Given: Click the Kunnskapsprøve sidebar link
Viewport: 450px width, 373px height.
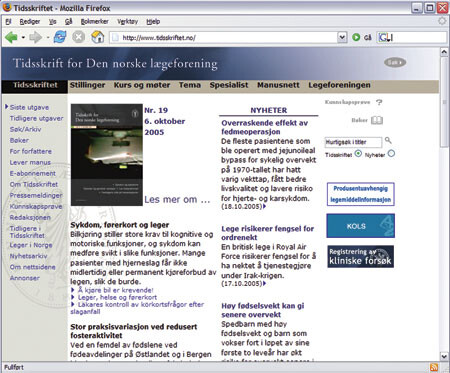Looking at the screenshot, I should click(36, 206).
